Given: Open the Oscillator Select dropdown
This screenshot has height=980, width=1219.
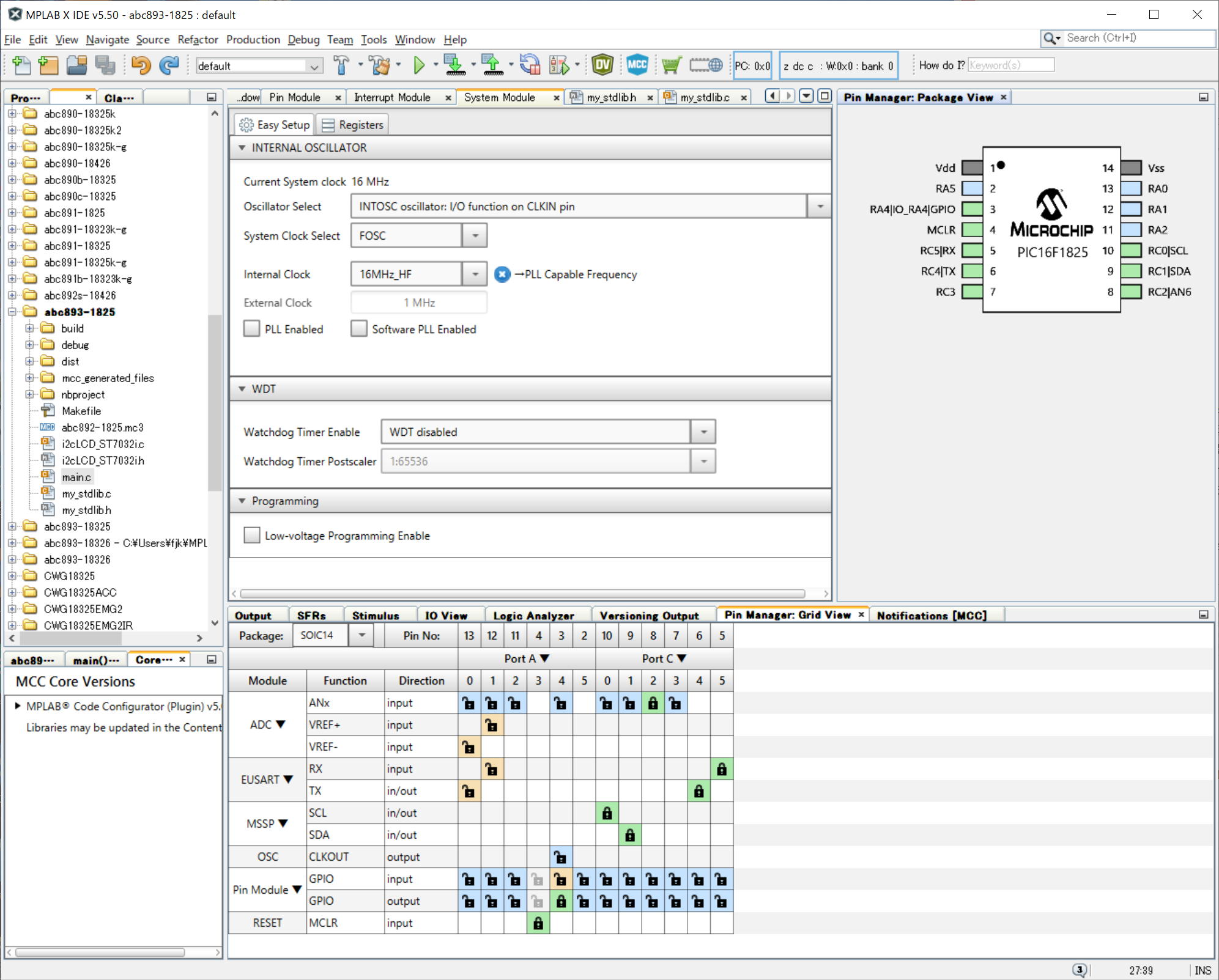Looking at the screenshot, I should [x=820, y=207].
